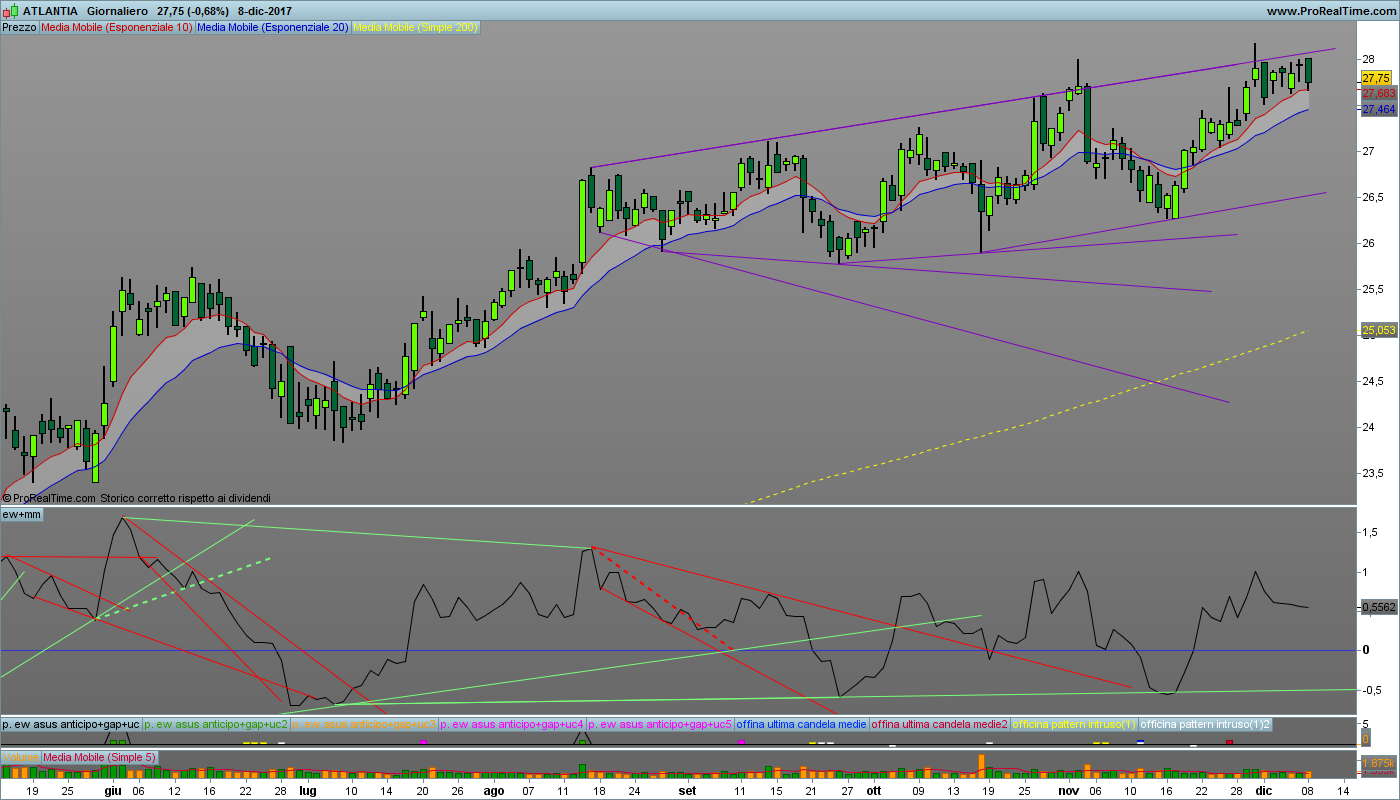This screenshot has height=800, width=1400.
Task: Open p. ew asus anticipo+gap+uc5 label
Action: [x=660, y=723]
